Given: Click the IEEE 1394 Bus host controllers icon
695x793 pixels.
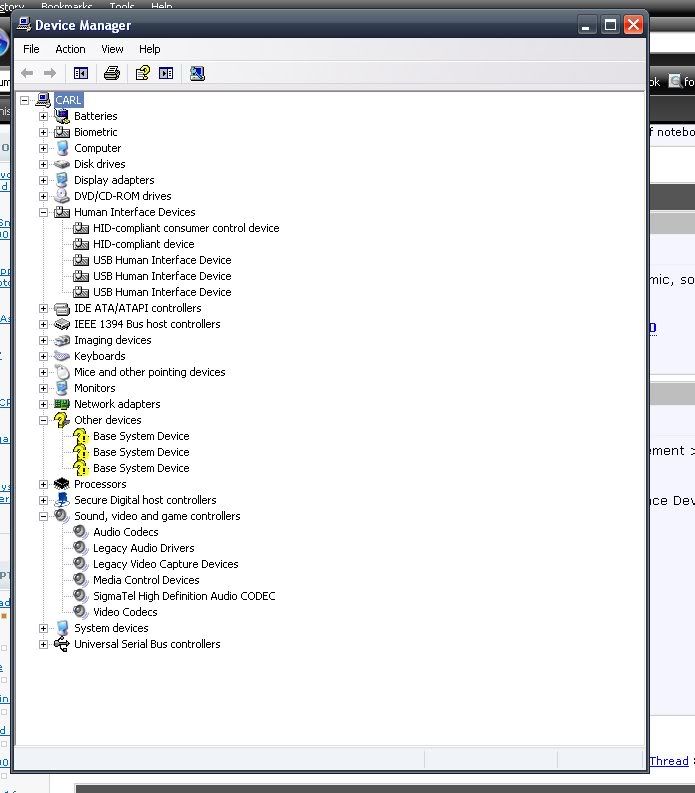Looking at the screenshot, I should (x=62, y=324).
